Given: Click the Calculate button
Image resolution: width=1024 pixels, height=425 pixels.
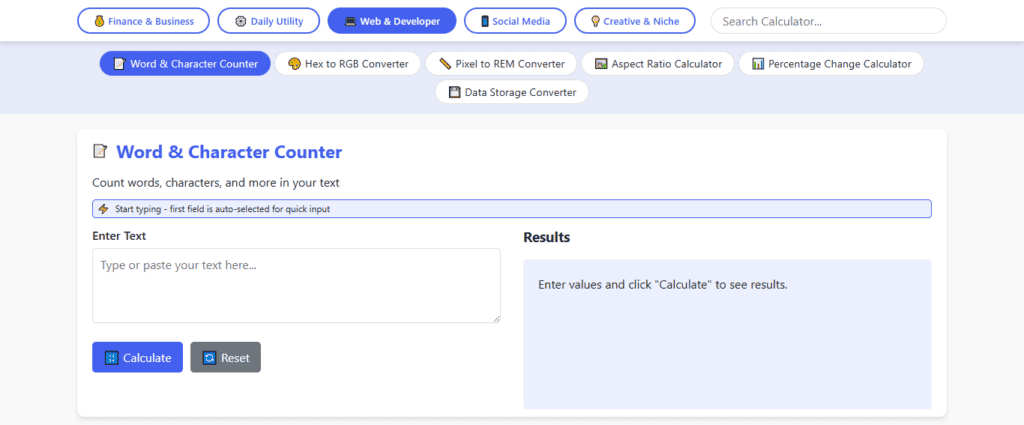Looking at the screenshot, I should [x=137, y=357].
